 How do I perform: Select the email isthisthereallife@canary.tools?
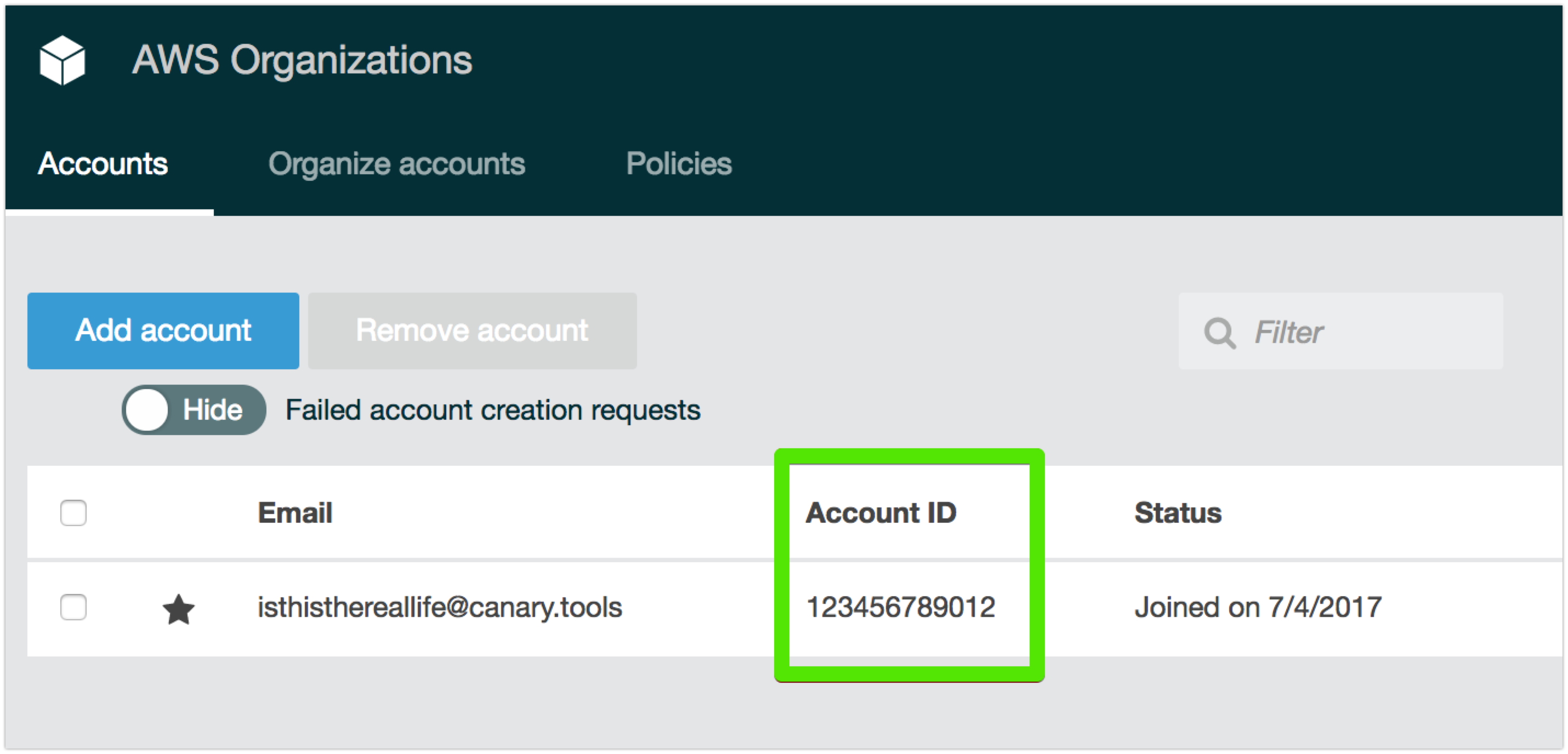(x=440, y=607)
